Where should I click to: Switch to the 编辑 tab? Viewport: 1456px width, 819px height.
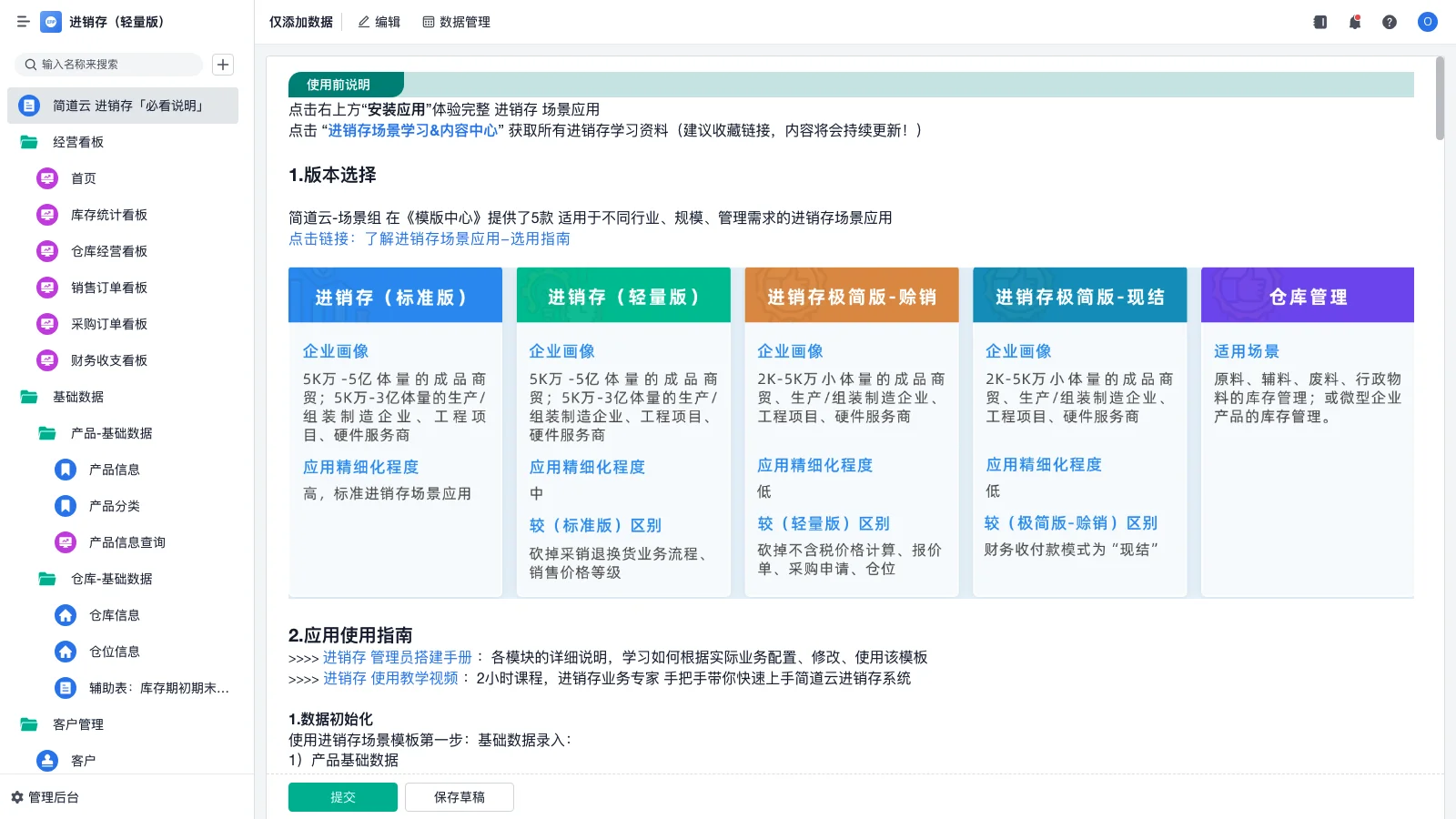(379, 22)
